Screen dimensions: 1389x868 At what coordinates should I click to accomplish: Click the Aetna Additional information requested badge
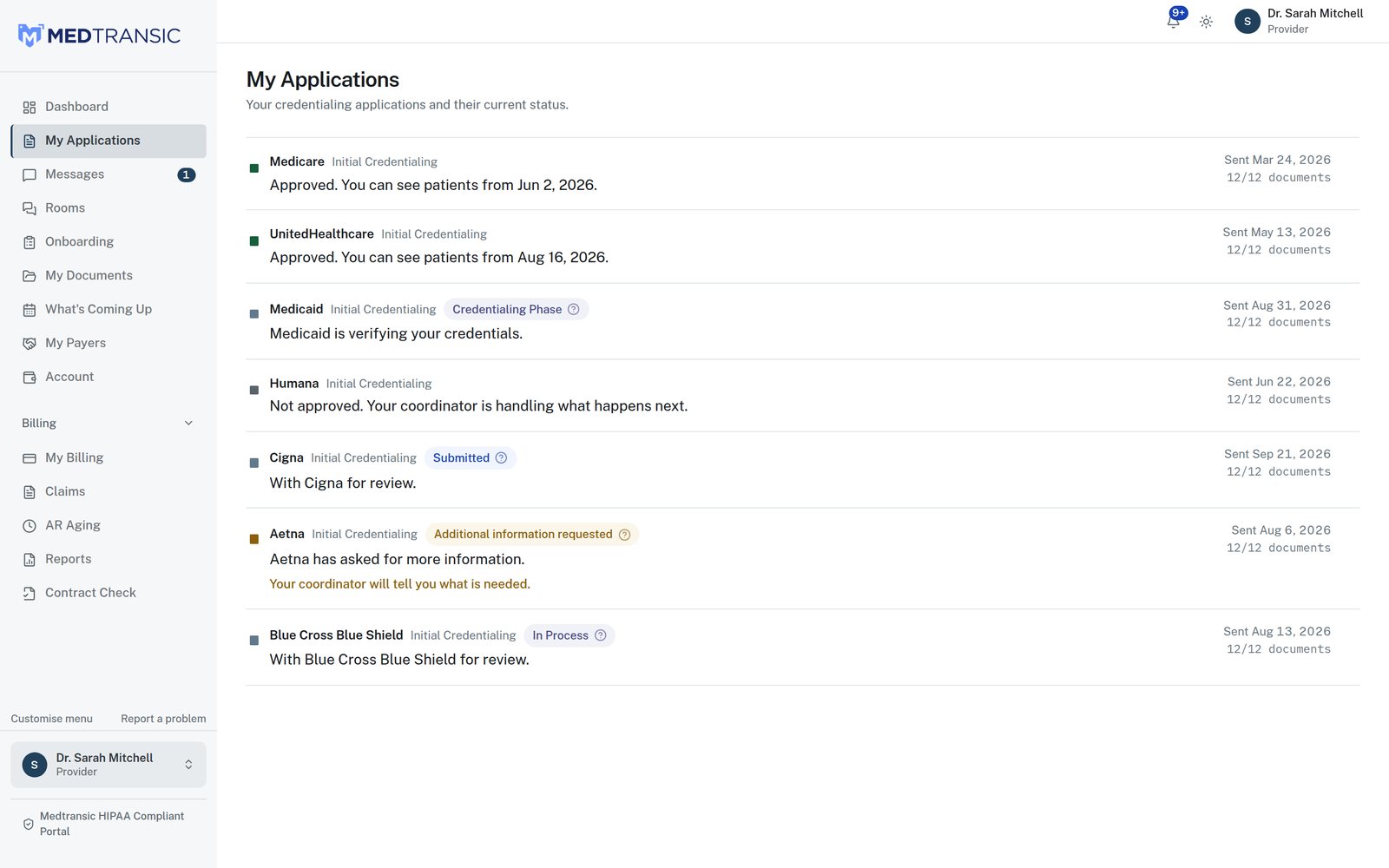coord(532,535)
